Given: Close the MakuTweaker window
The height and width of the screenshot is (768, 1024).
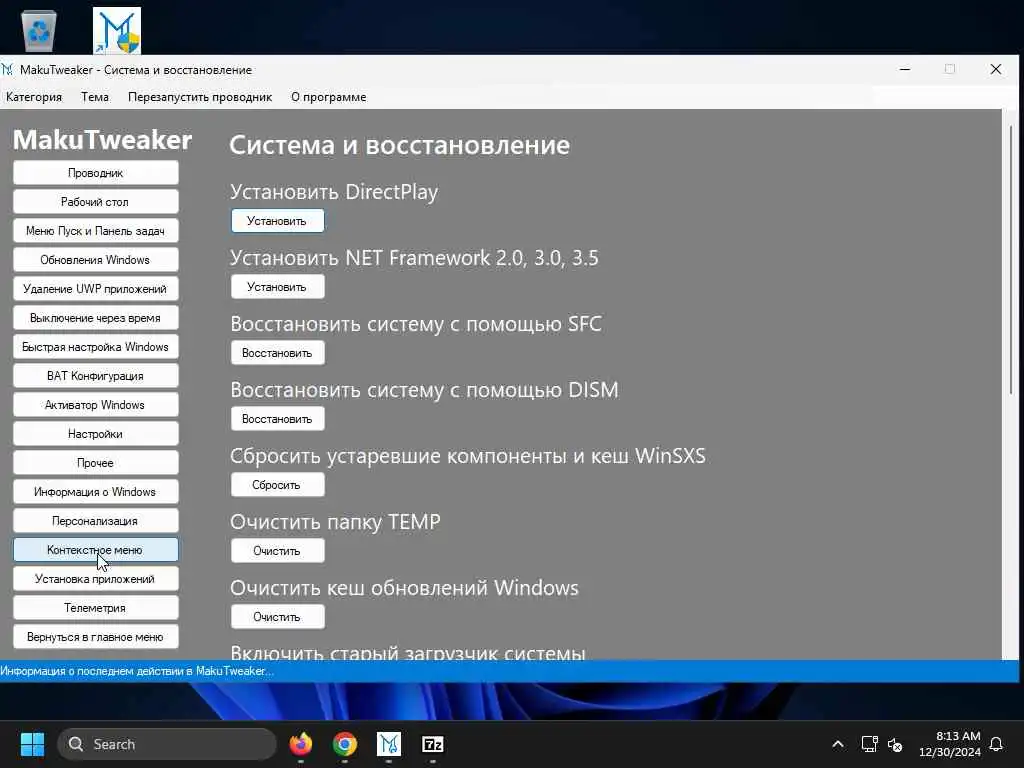Looking at the screenshot, I should [995, 69].
